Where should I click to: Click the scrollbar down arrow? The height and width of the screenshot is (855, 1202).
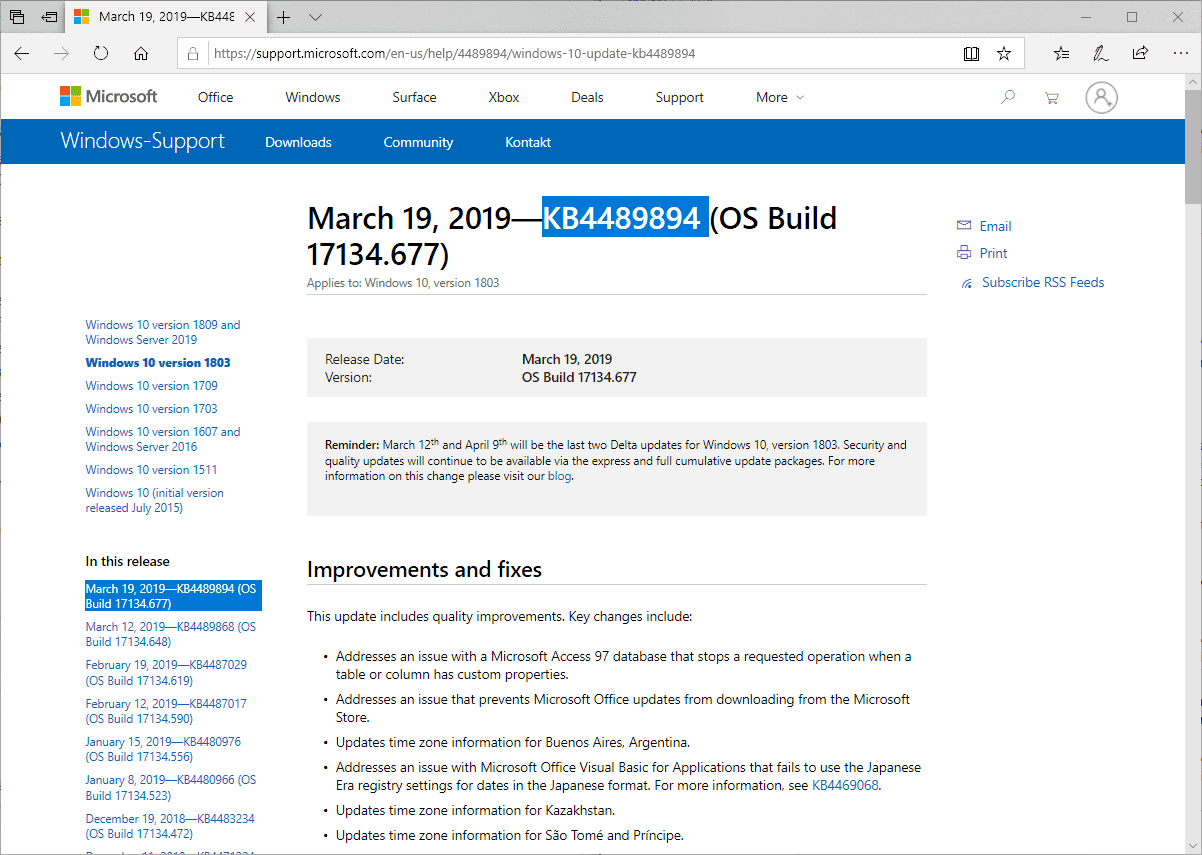tap(1192, 846)
